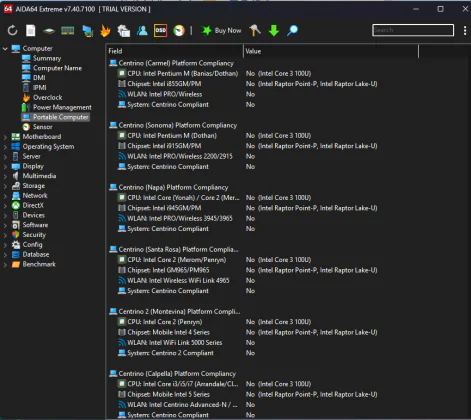
Task: Expand the Multimedia node arrow
Action: [5, 176]
